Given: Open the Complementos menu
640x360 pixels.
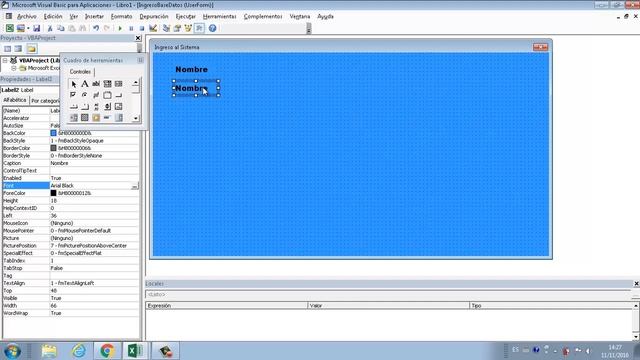Looking at the screenshot, I should pos(263,16).
